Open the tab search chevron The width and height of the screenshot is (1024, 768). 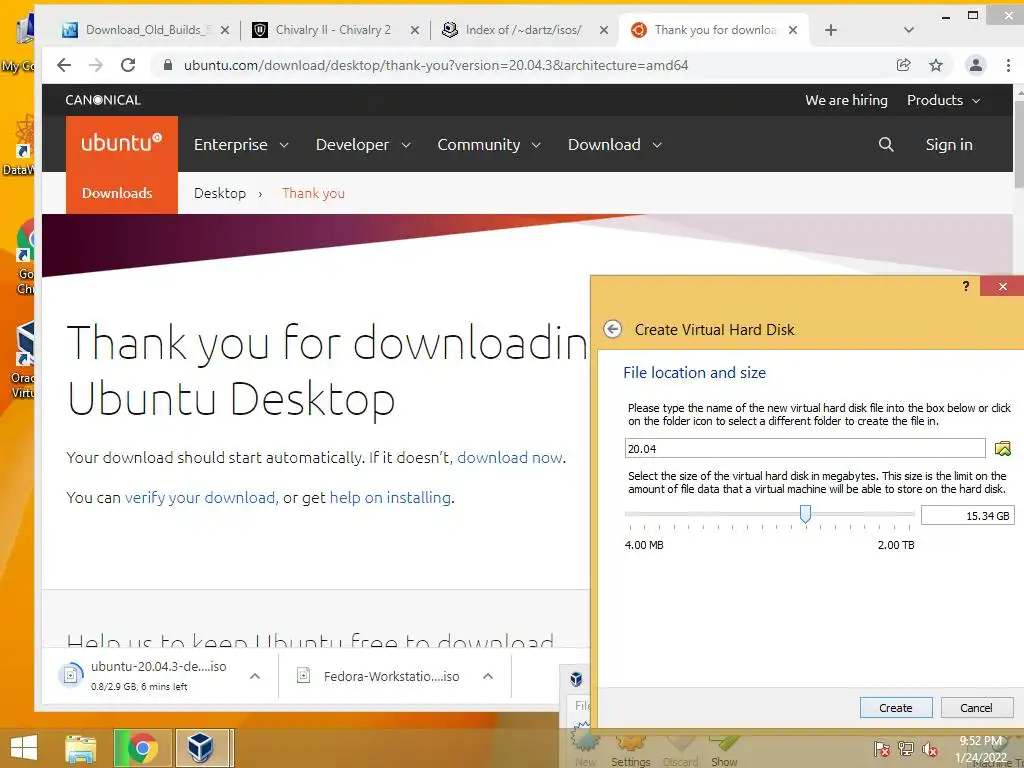coord(908,30)
